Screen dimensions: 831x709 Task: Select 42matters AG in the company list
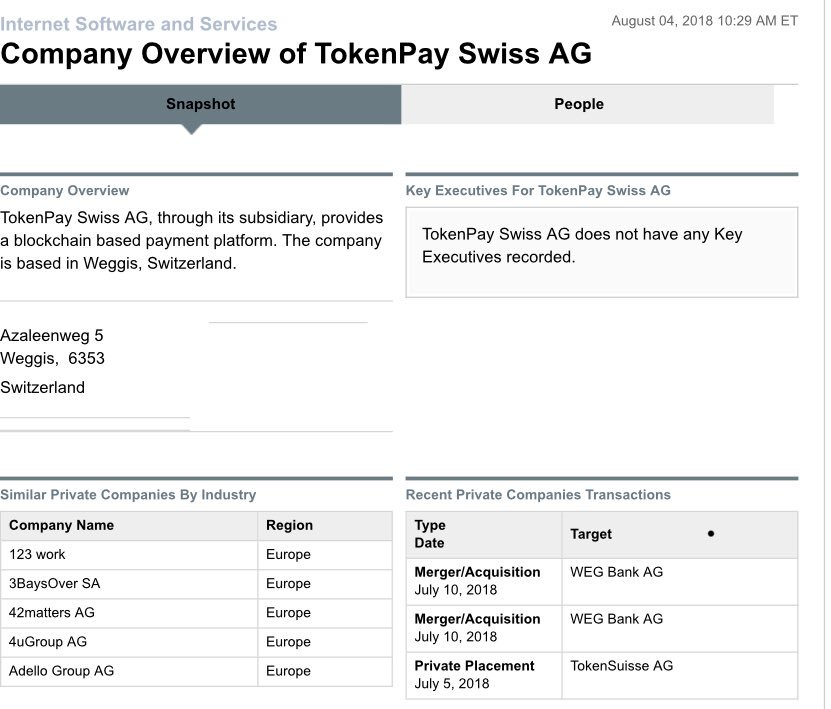52,612
